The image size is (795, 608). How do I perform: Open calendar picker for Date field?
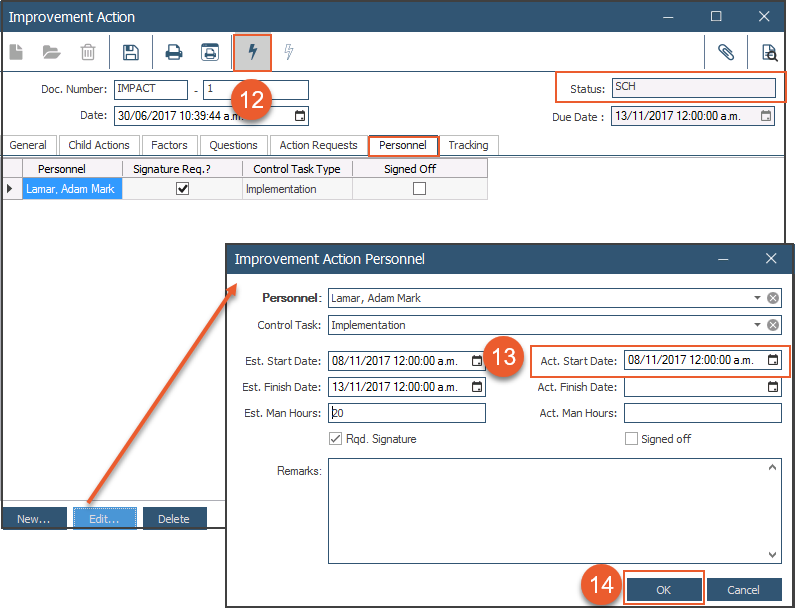[x=300, y=116]
